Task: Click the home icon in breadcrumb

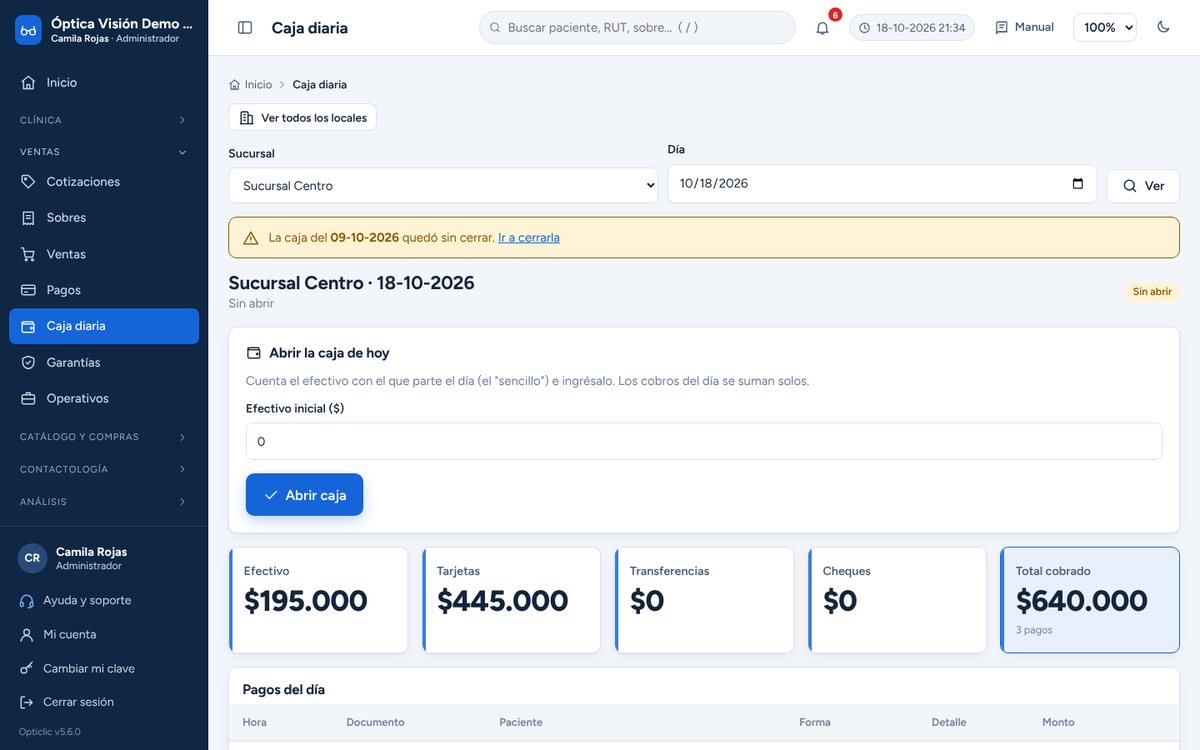Action: click(234, 85)
